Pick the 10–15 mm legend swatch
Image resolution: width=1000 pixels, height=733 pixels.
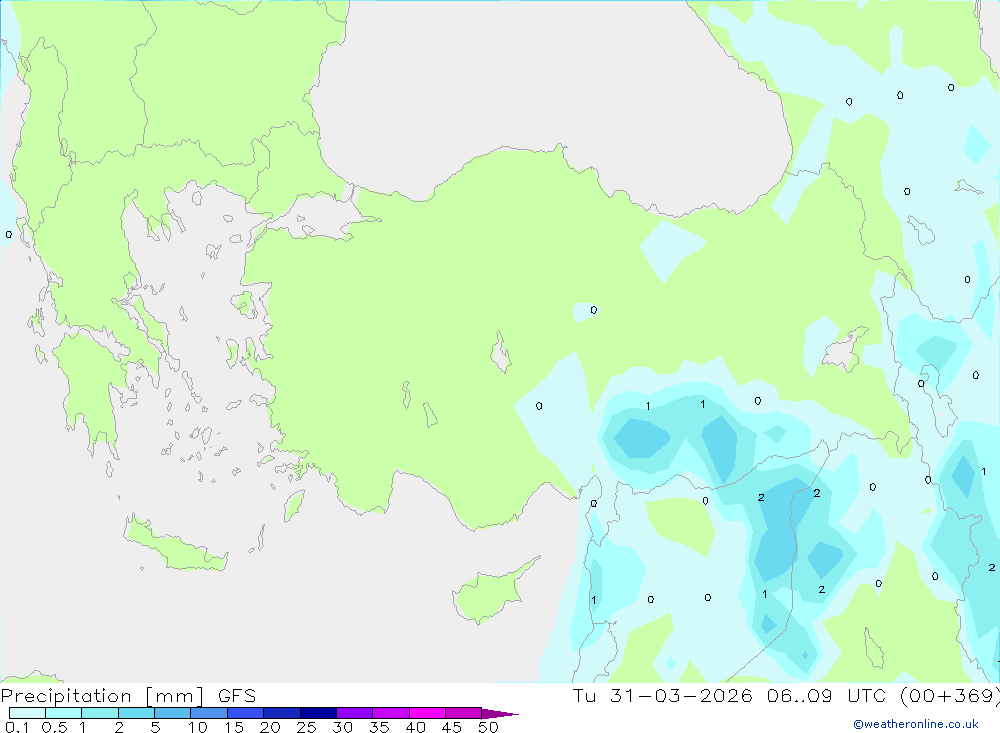point(209,713)
